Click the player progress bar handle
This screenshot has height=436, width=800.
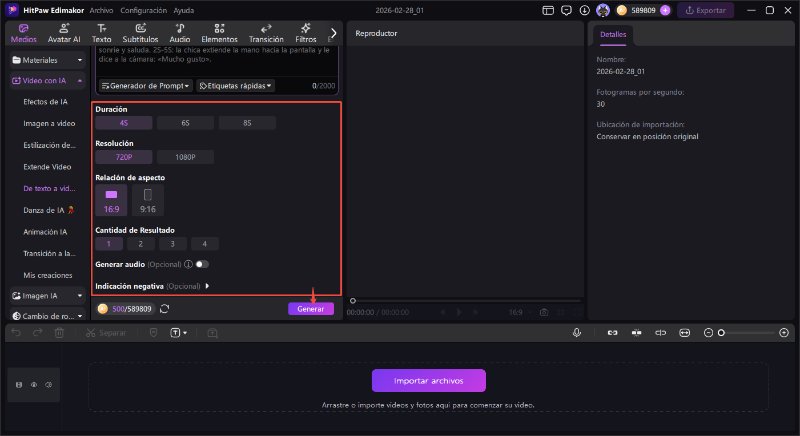[x=353, y=301]
